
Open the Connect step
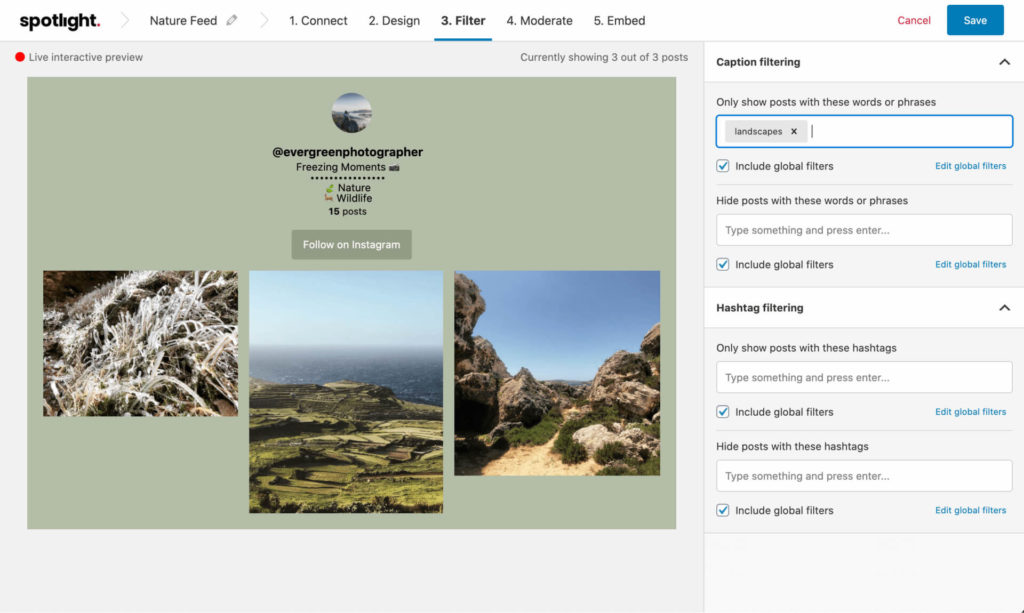click(318, 20)
